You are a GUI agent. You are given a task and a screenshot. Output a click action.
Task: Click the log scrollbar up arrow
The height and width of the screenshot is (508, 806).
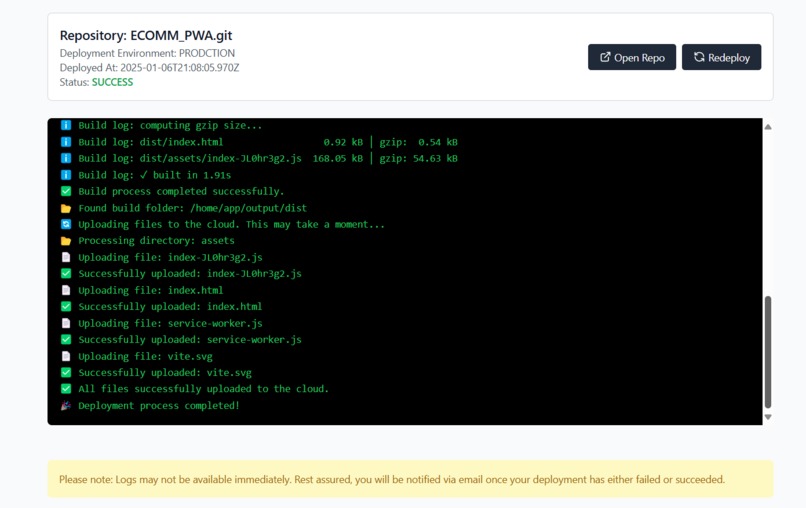767,126
